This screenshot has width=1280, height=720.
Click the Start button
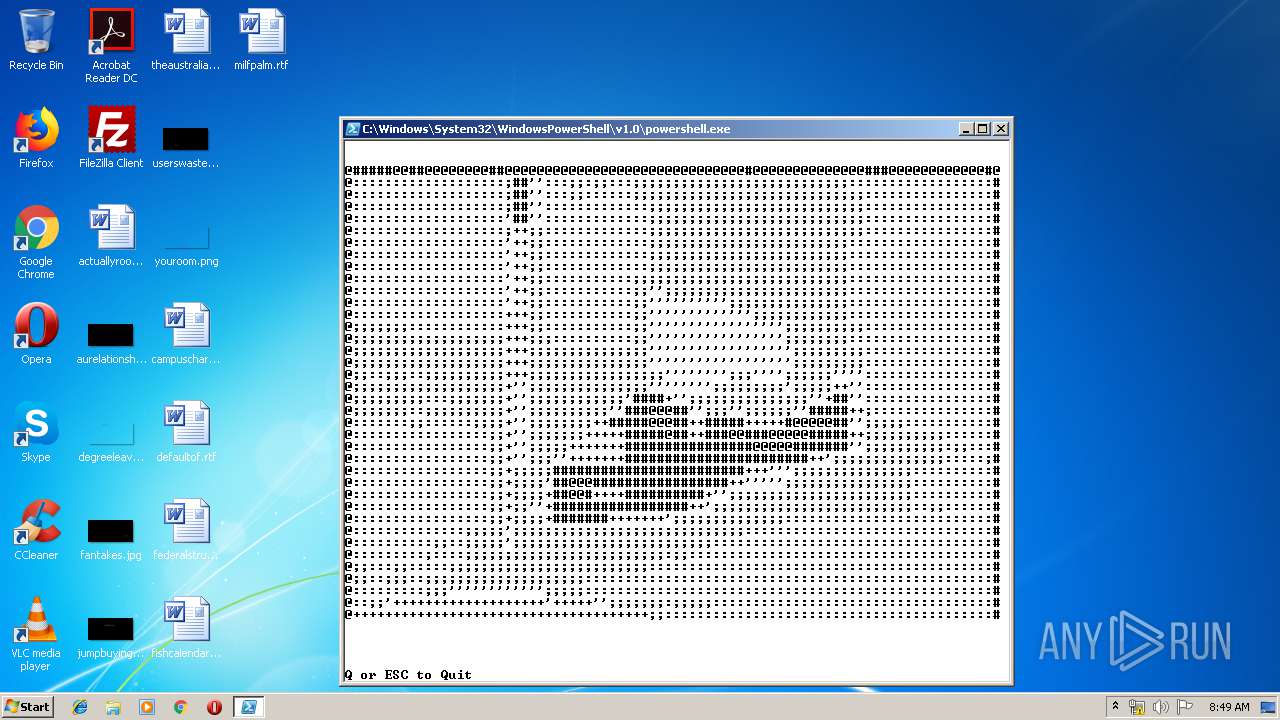pyautogui.click(x=27, y=706)
